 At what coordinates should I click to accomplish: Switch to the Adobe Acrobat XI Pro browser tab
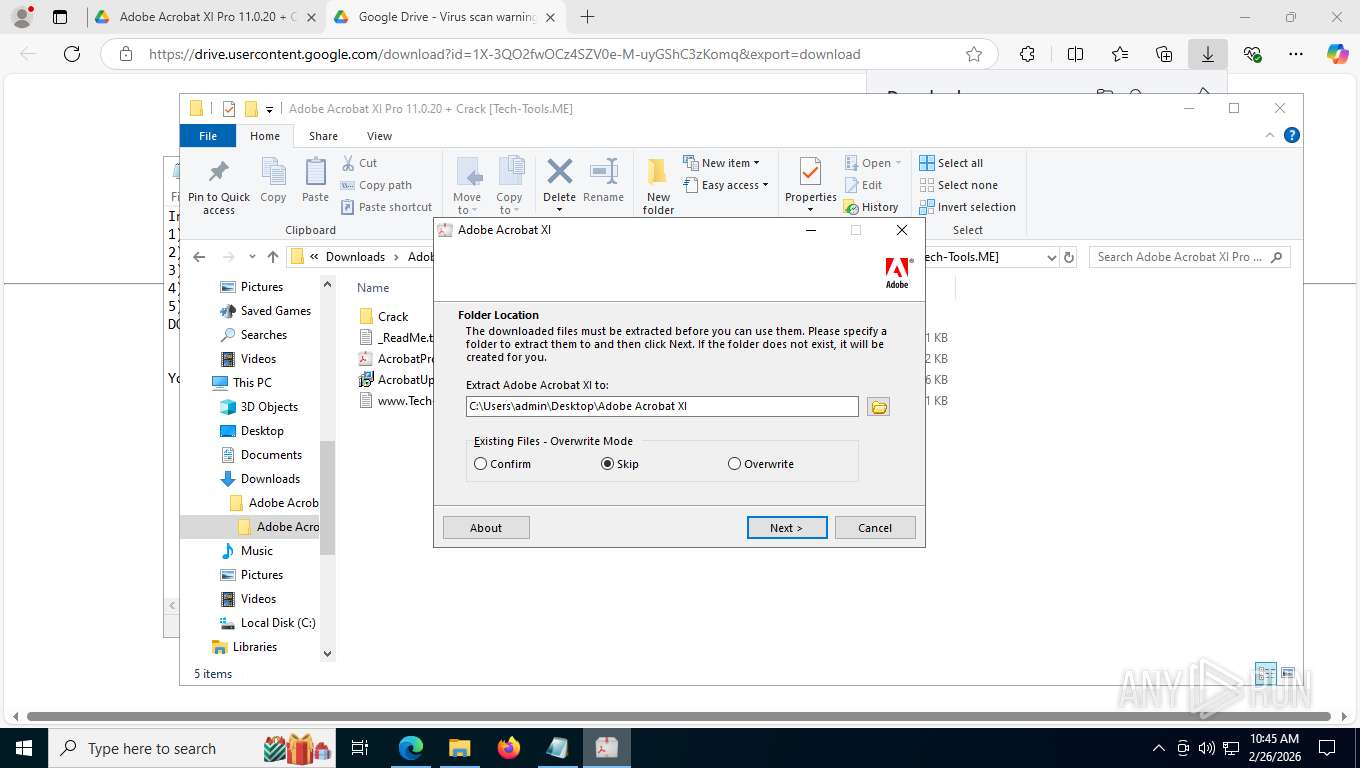(x=205, y=17)
